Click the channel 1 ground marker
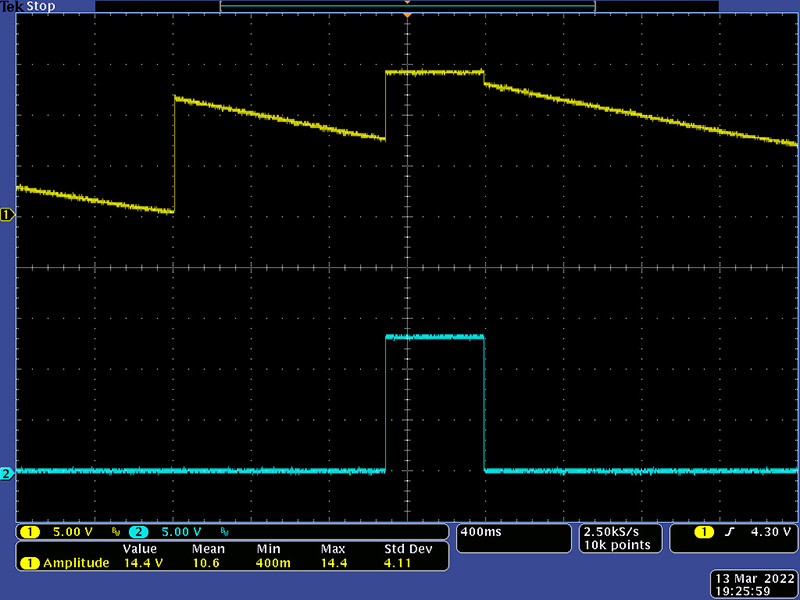The image size is (800, 600). click(x=7, y=215)
